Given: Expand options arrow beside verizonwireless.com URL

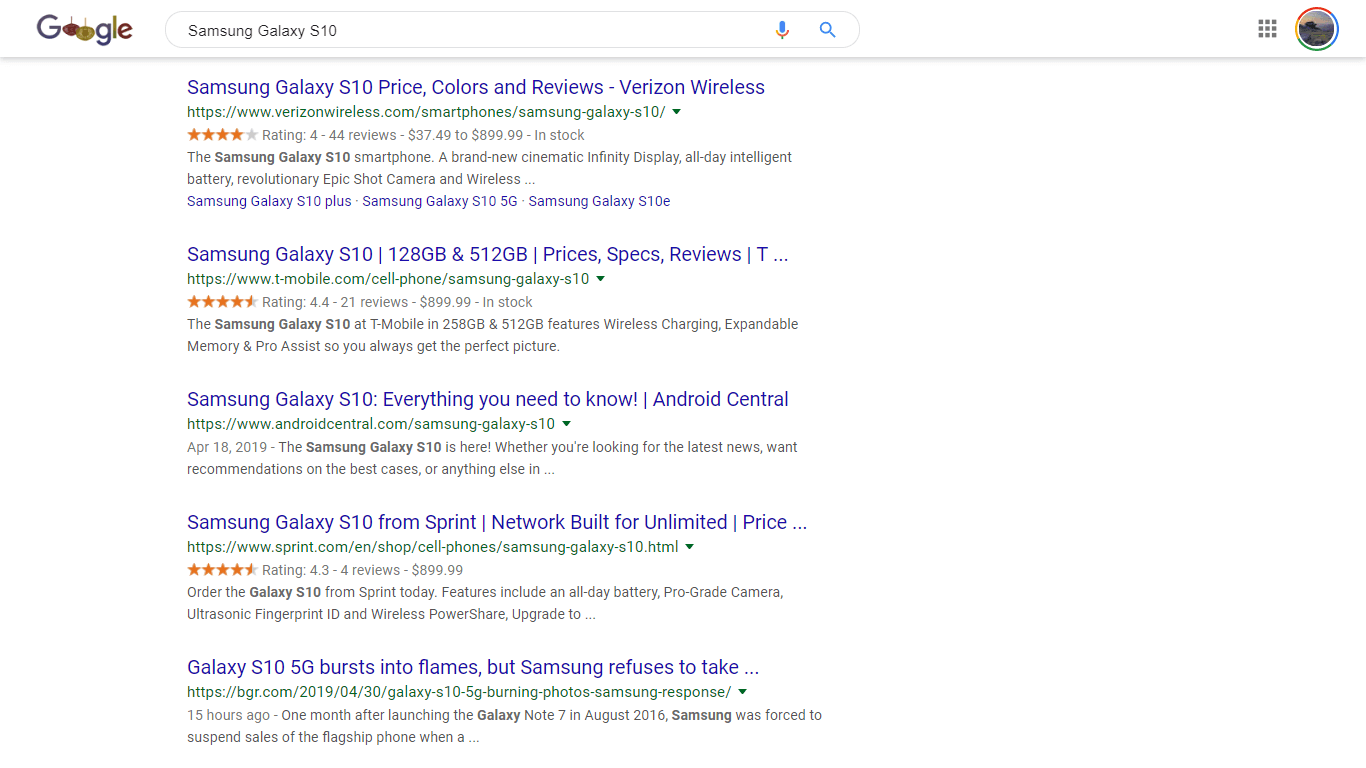Looking at the screenshot, I should click(x=677, y=112).
